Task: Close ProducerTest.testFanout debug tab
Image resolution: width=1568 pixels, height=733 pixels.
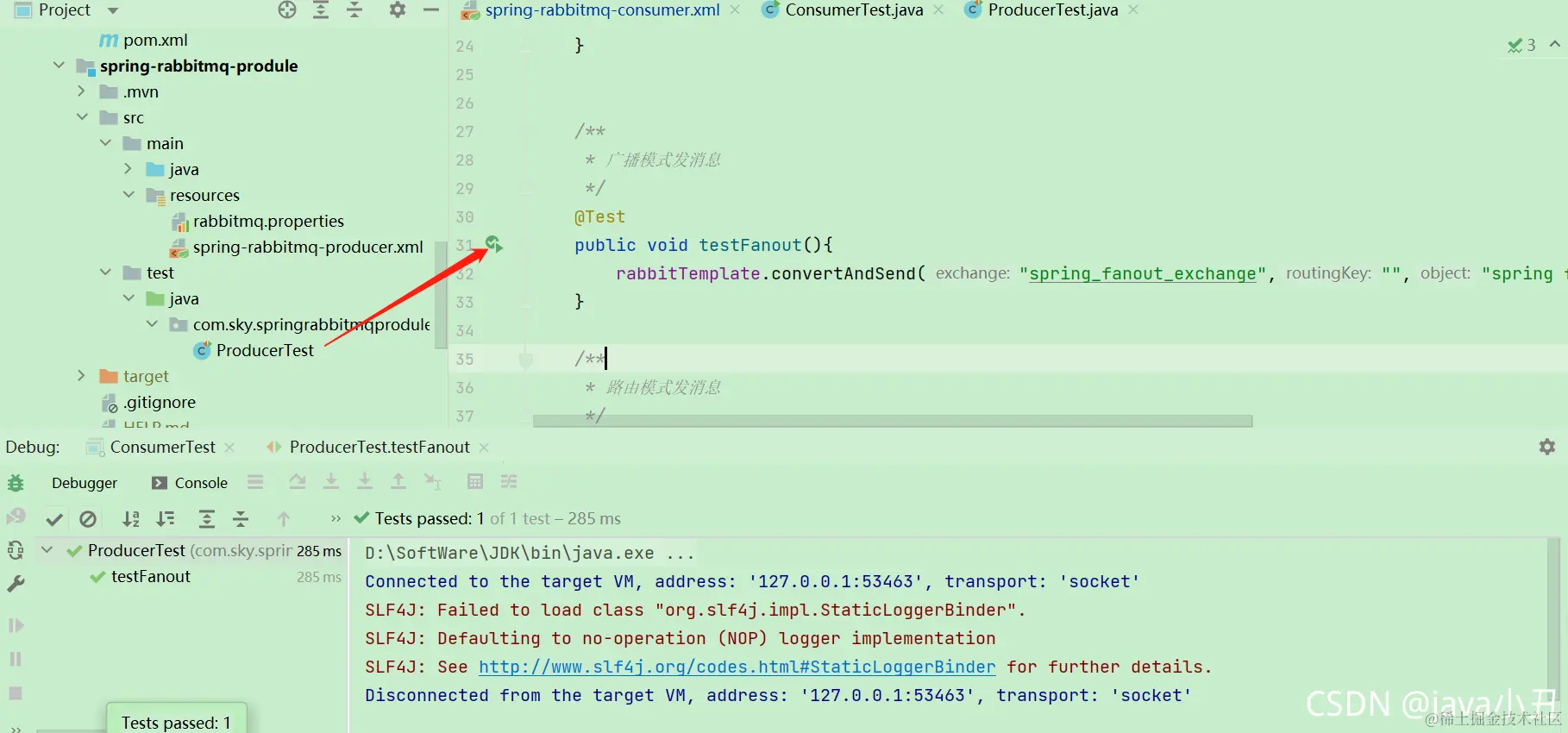Action: [484, 447]
